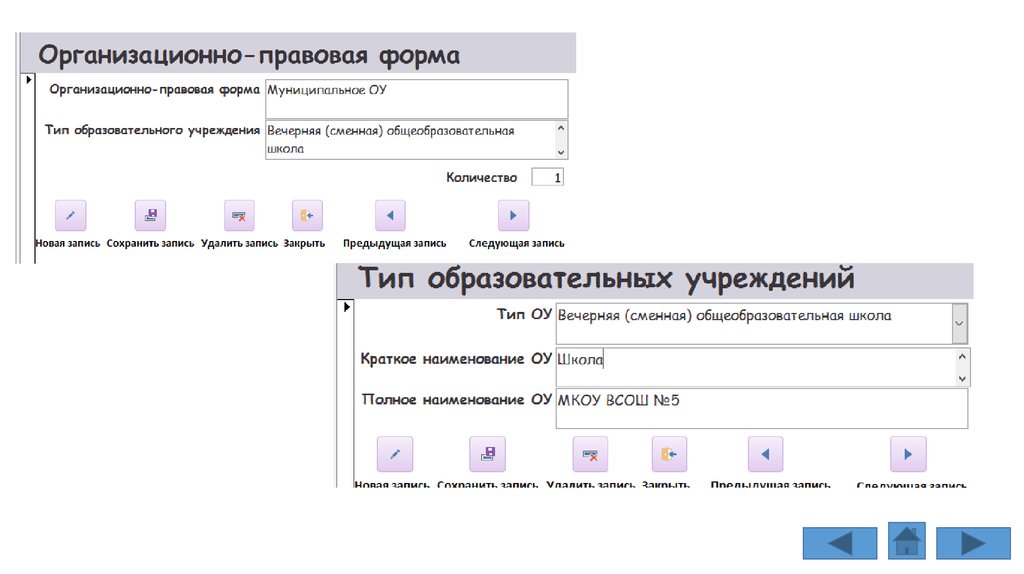1024x574 pixels.
Task: Click Close (Закрыть) icon in Организационно-правовая форма
Action: [x=307, y=215]
